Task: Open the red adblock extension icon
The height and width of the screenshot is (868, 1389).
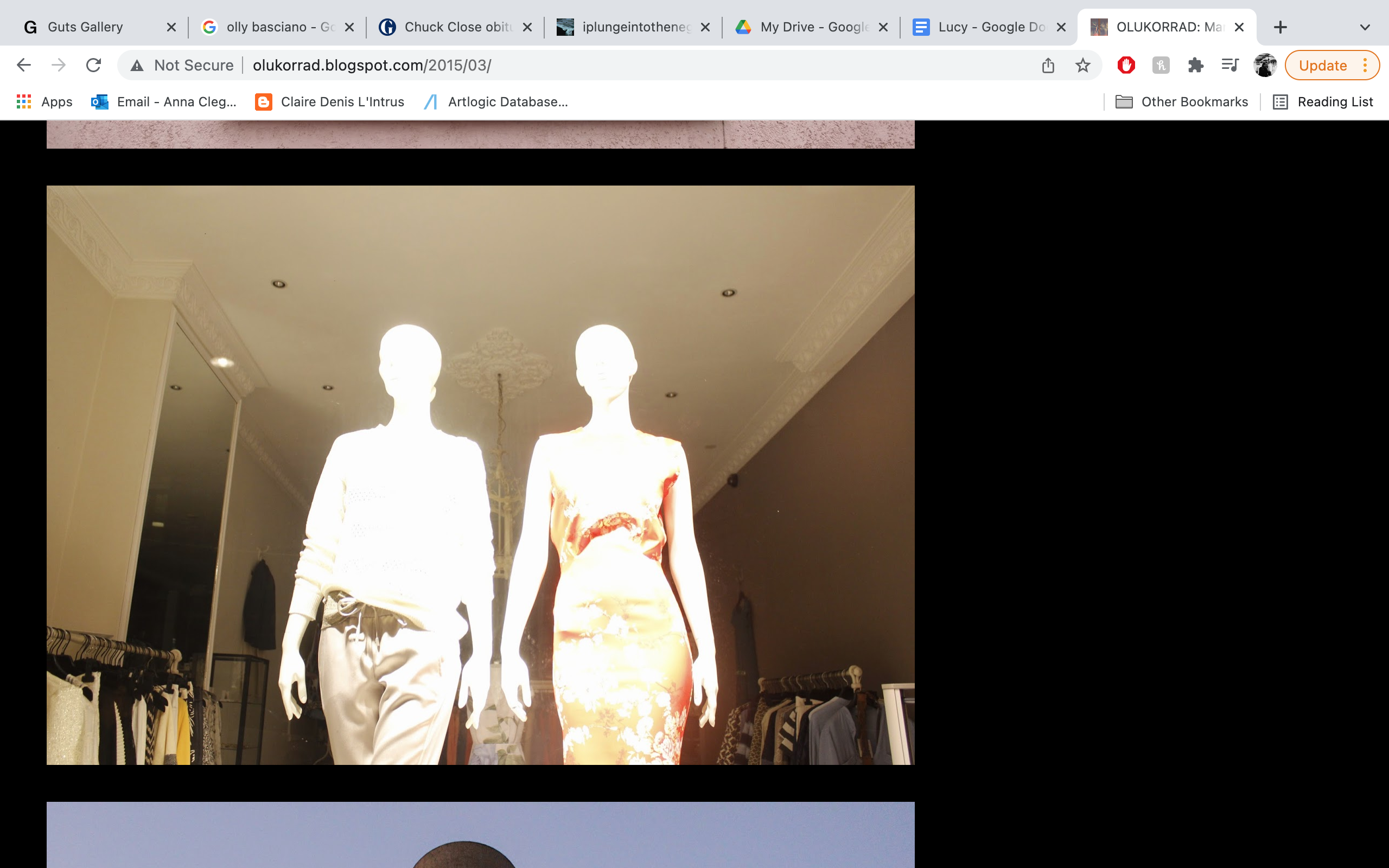Action: (1126, 66)
